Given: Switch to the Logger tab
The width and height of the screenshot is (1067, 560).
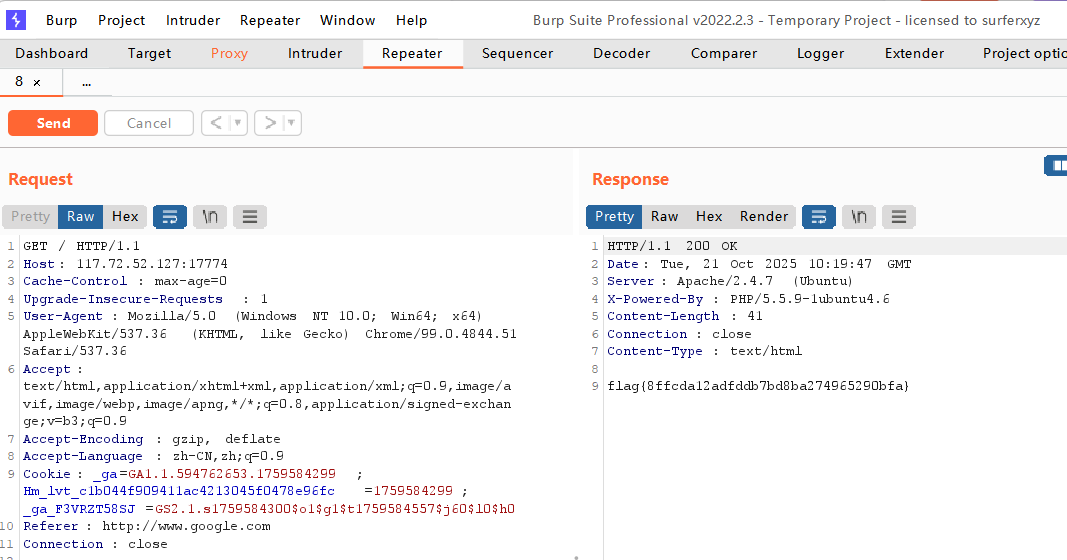Looking at the screenshot, I should (820, 53).
